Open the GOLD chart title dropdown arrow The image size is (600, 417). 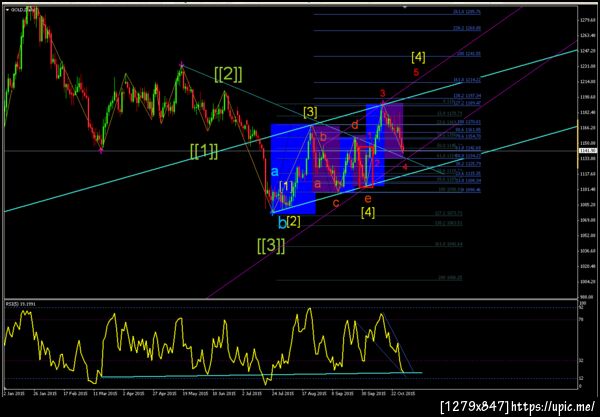[7, 10]
